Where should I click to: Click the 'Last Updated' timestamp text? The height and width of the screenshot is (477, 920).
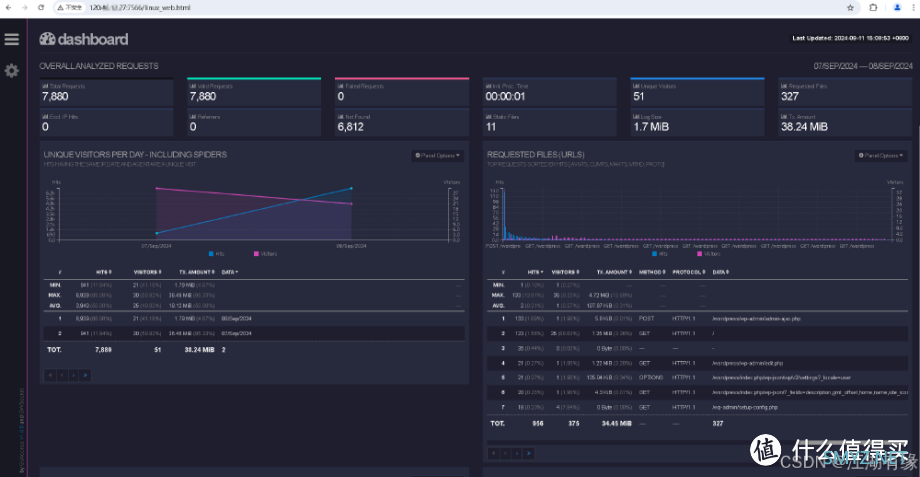850,38
